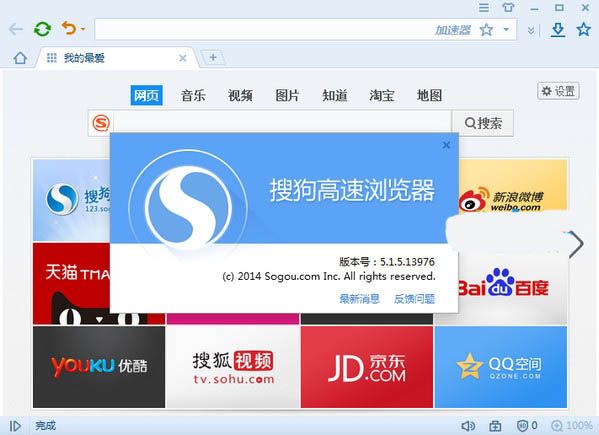Open the 设置 settings button

558,91
